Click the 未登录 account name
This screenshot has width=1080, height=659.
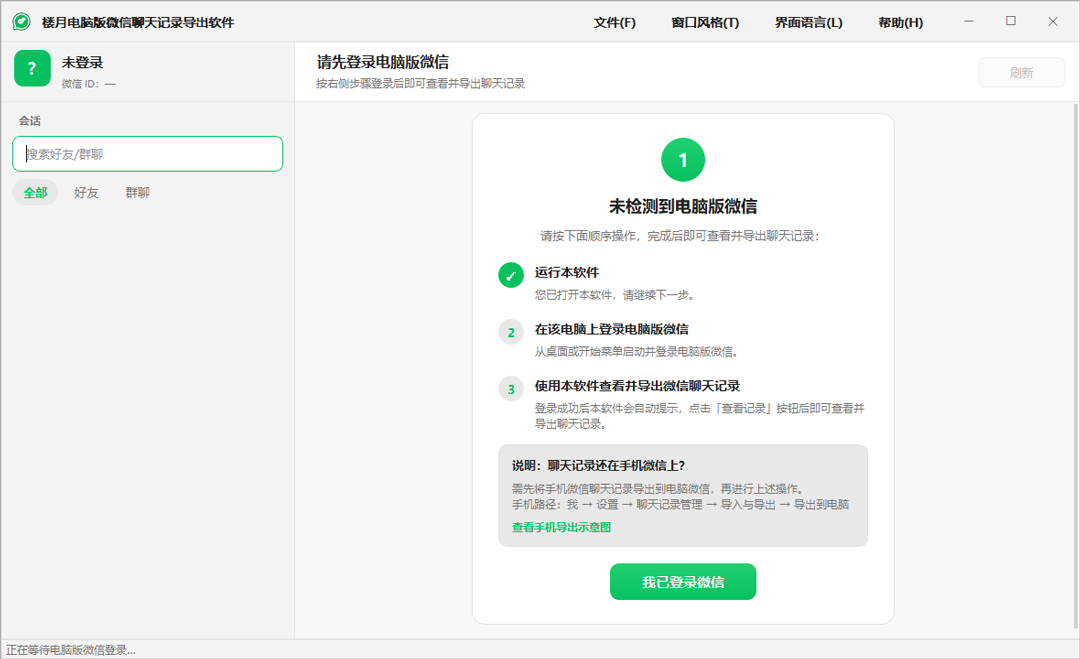pos(82,62)
